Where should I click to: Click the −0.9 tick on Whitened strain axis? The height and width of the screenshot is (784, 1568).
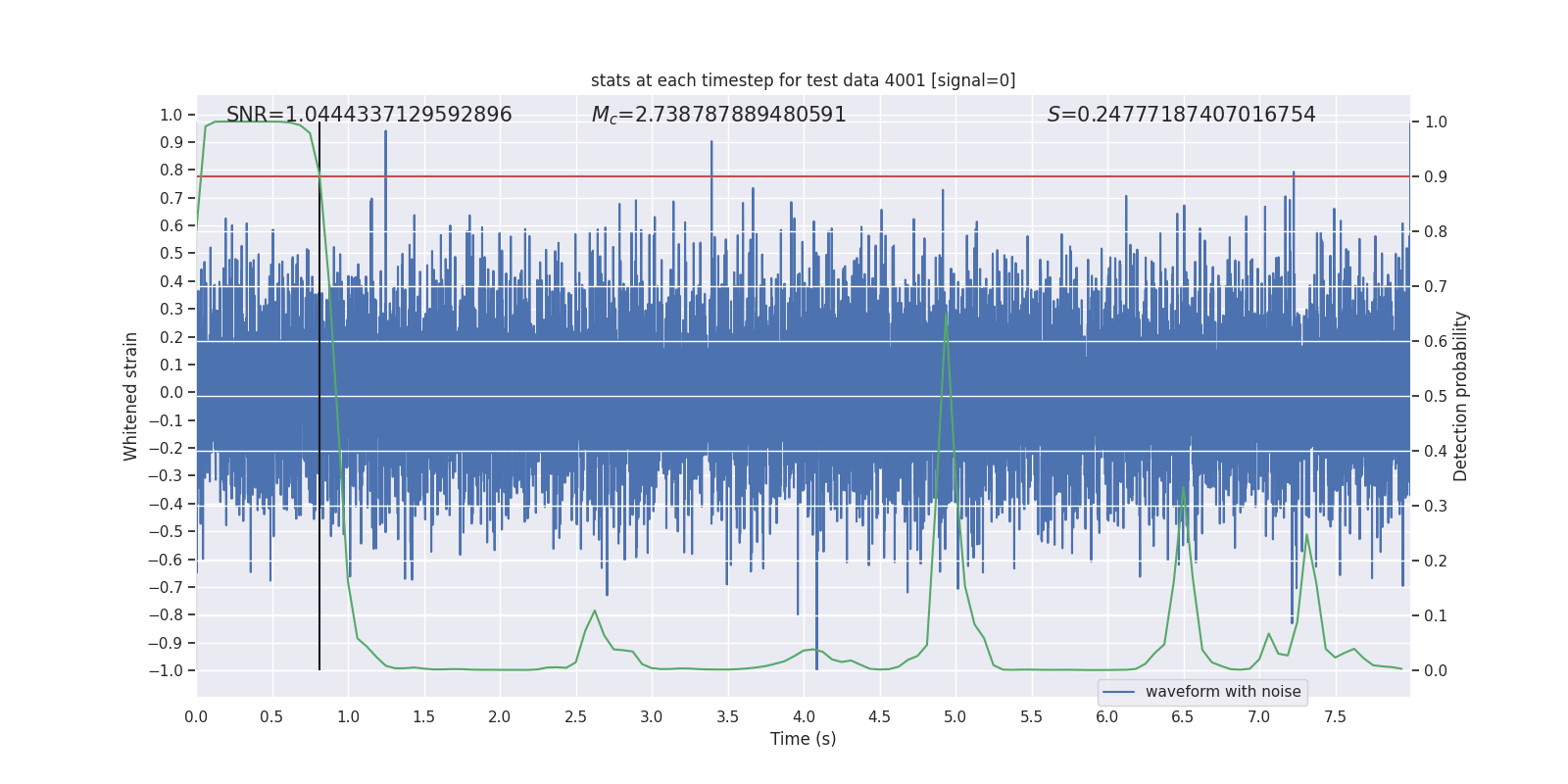point(166,643)
